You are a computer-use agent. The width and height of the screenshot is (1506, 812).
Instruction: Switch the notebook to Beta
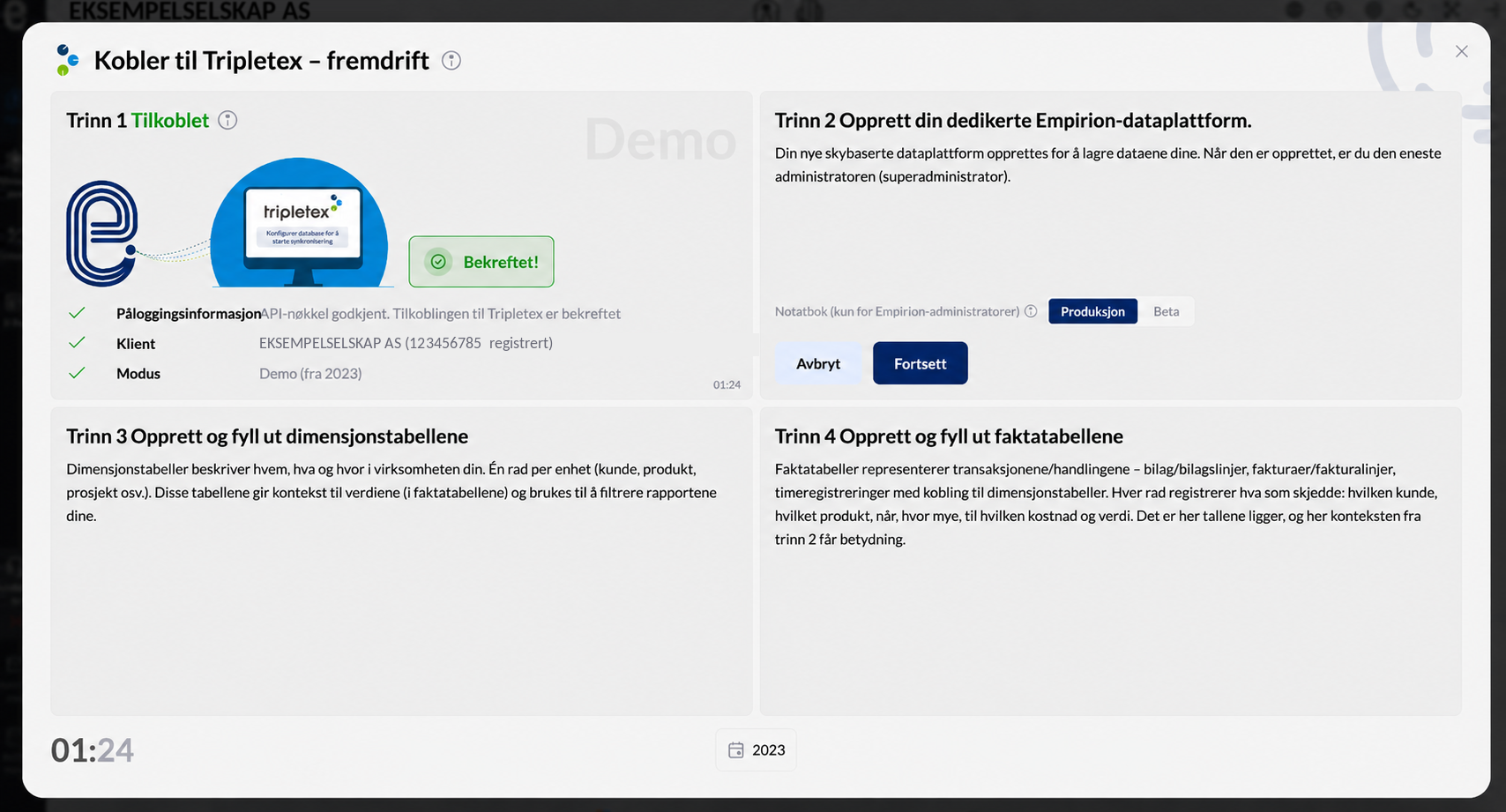[1166, 311]
